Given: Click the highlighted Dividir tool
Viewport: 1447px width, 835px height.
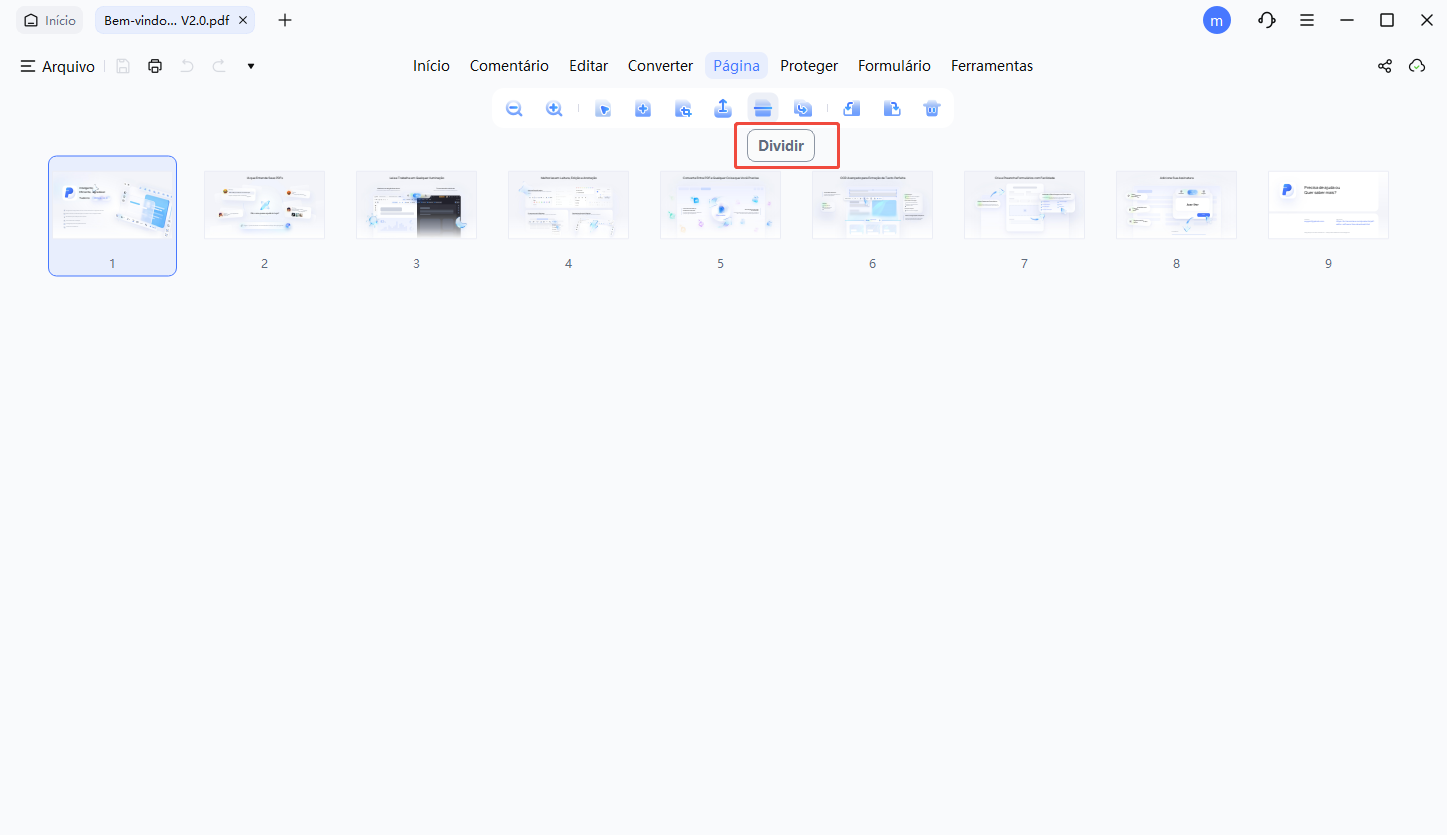Looking at the screenshot, I should (781, 145).
